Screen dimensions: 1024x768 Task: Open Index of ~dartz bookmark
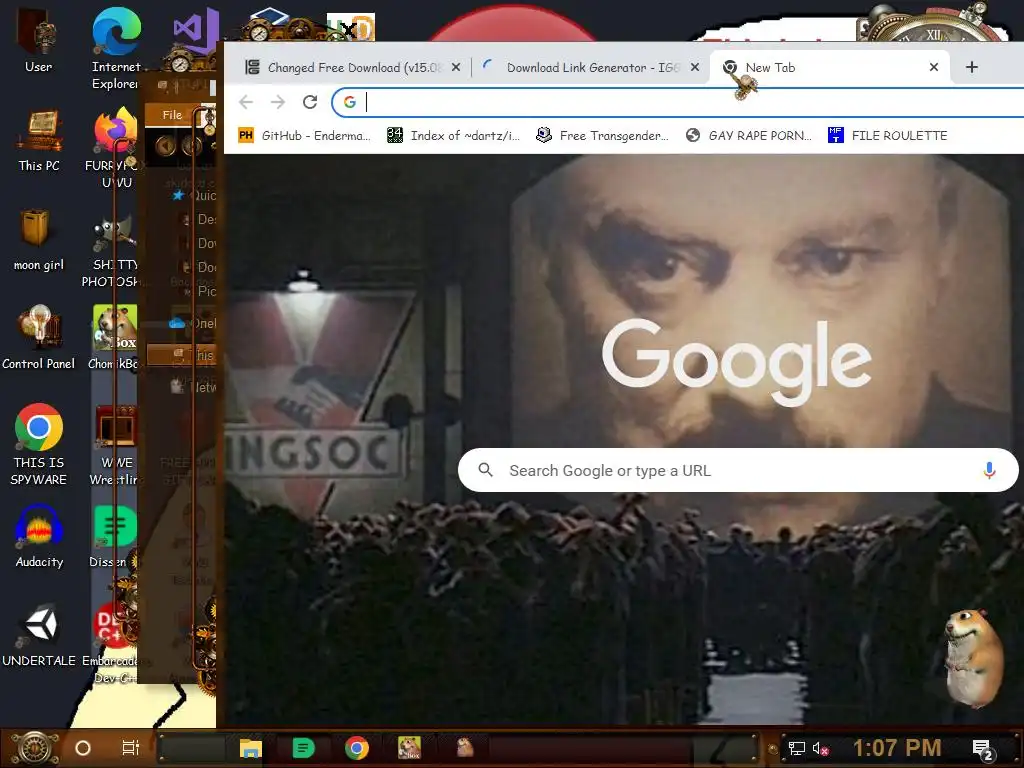click(x=453, y=135)
